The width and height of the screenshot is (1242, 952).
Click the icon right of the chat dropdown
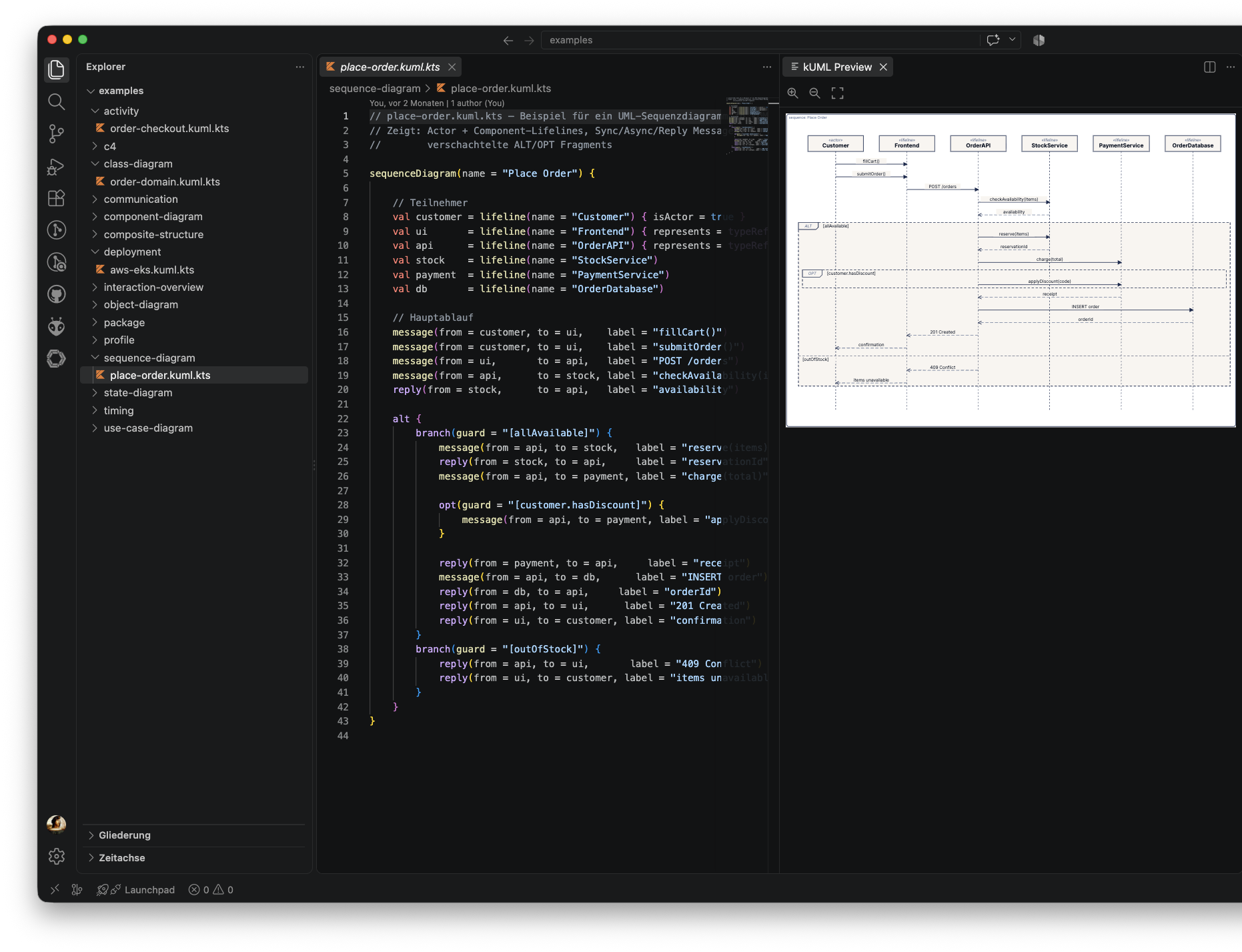[x=1039, y=40]
